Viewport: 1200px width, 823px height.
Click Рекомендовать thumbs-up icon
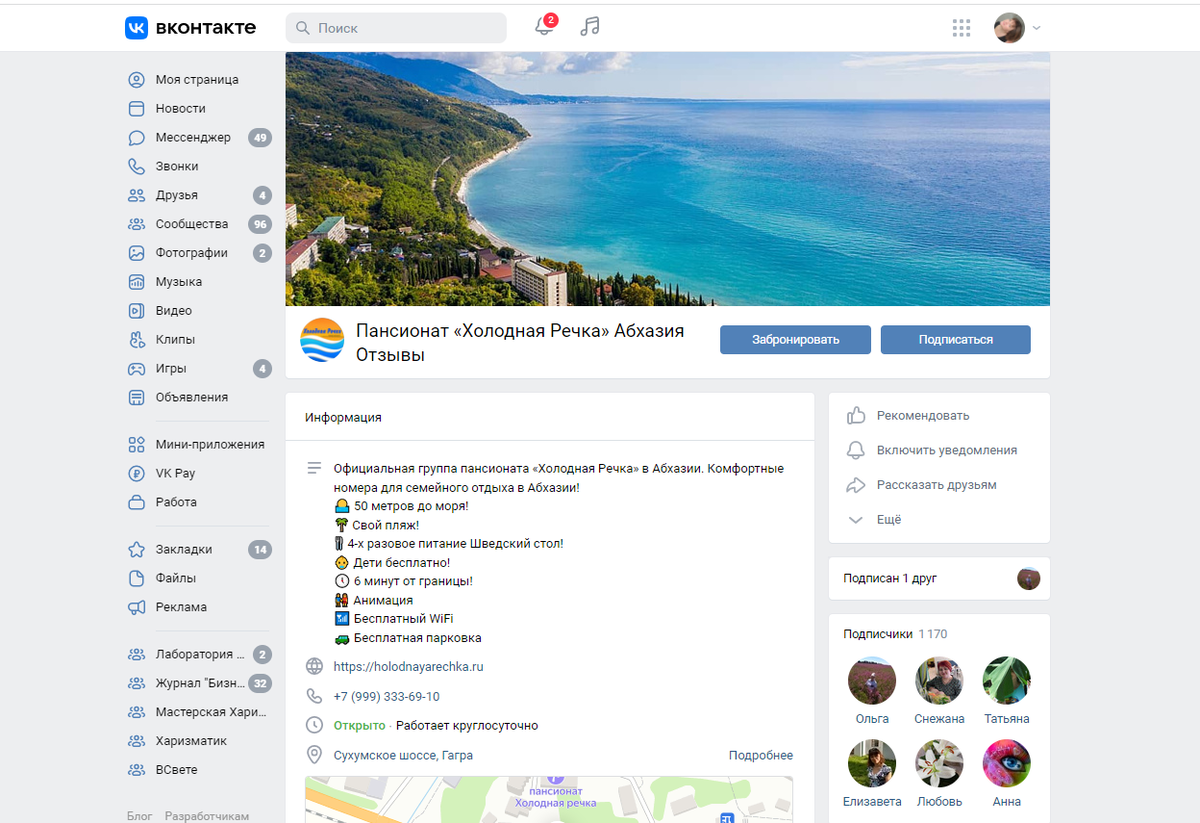pyautogui.click(x=856, y=415)
